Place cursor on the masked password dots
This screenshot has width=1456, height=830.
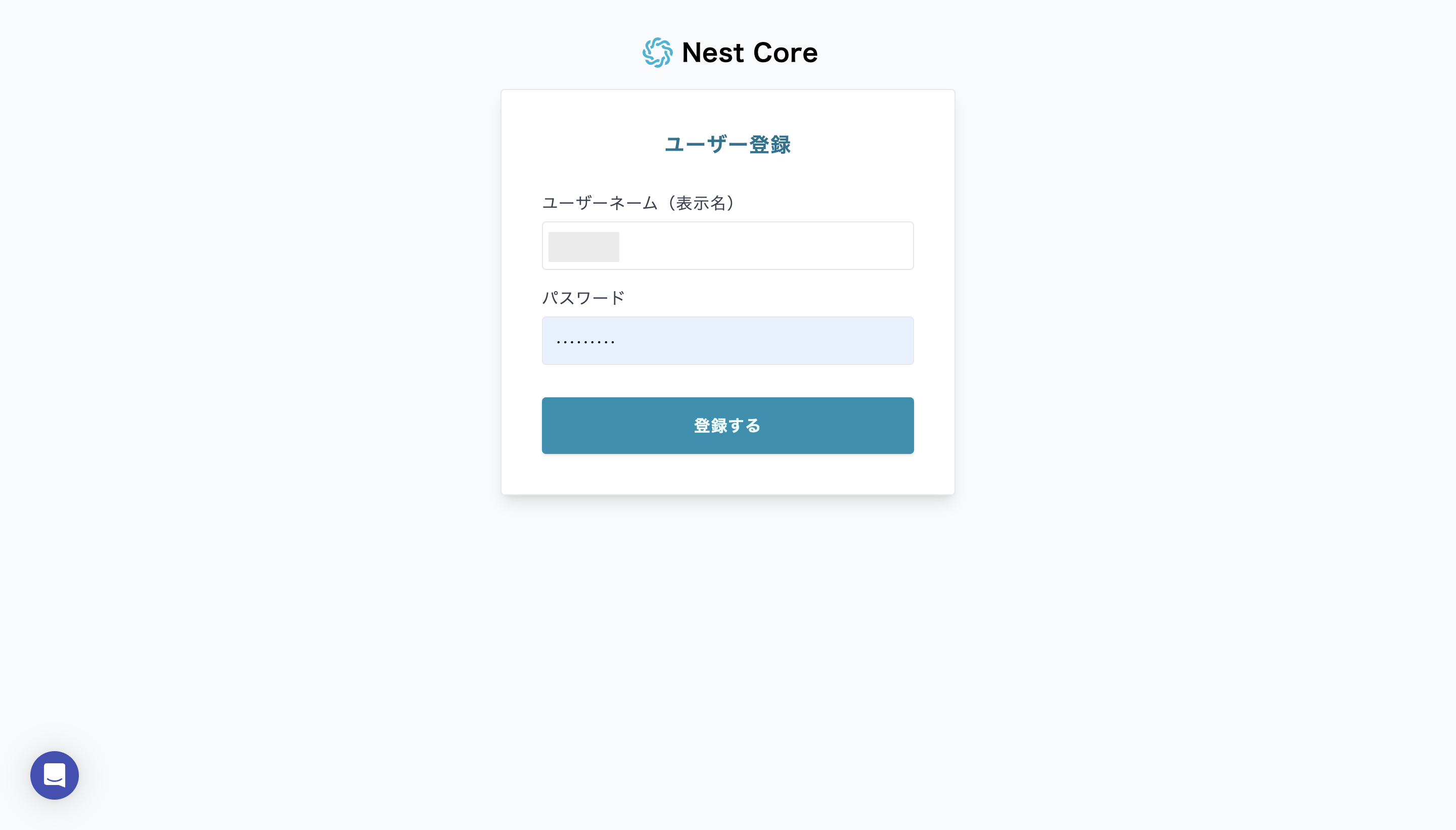585,342
